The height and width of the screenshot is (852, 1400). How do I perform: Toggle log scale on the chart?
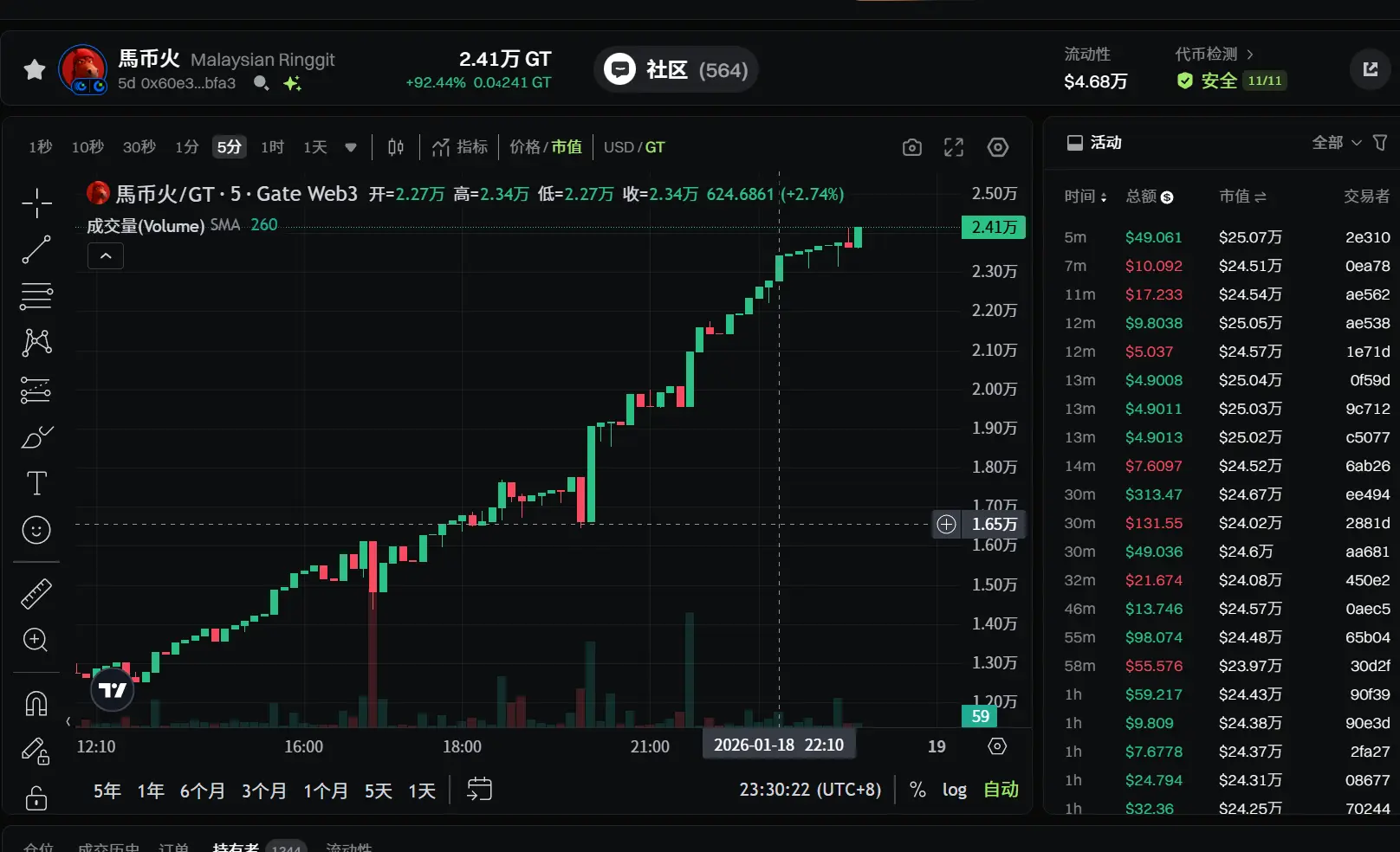955,790
